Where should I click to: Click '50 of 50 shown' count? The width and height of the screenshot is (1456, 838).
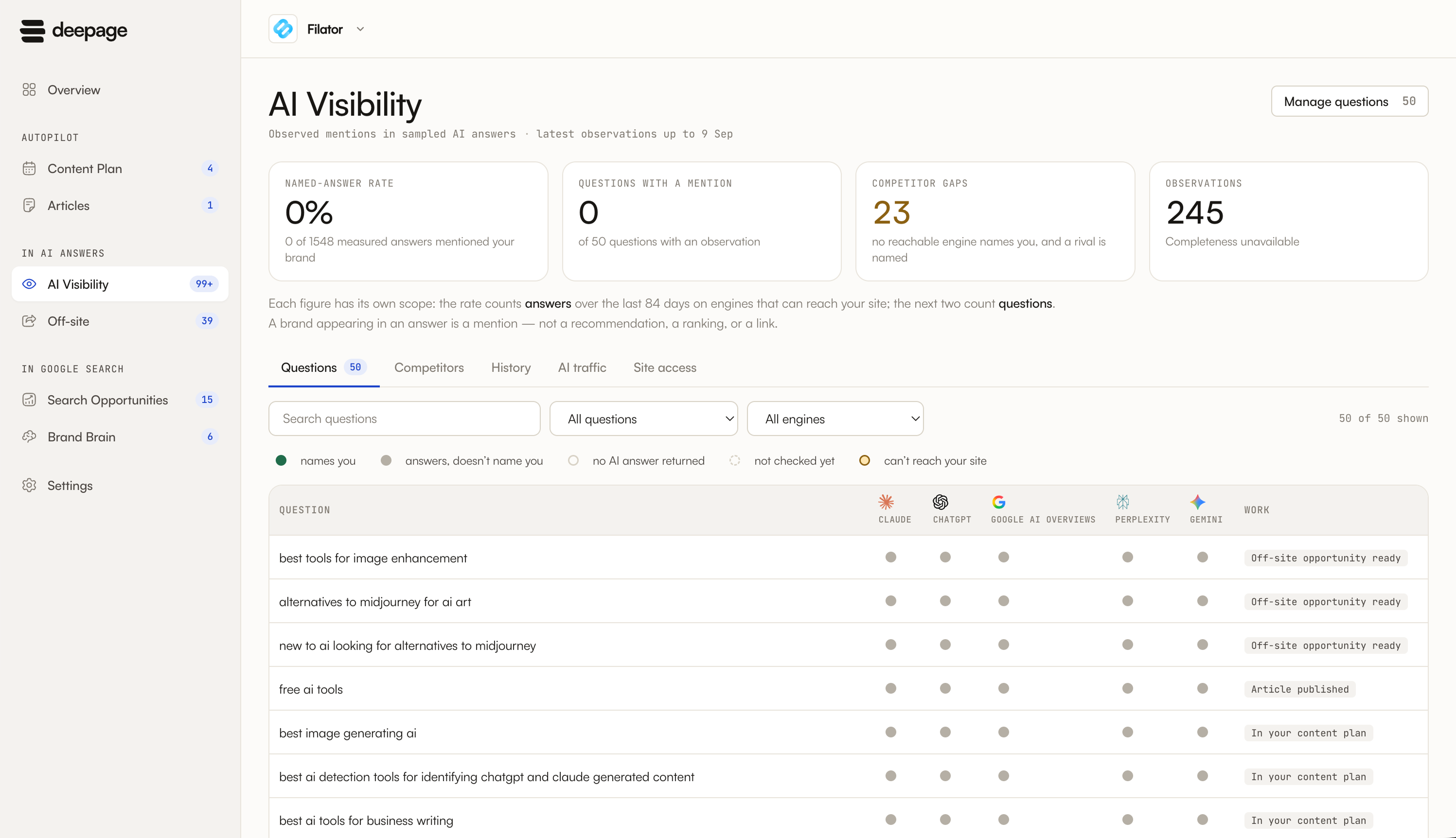point(1383,419)
